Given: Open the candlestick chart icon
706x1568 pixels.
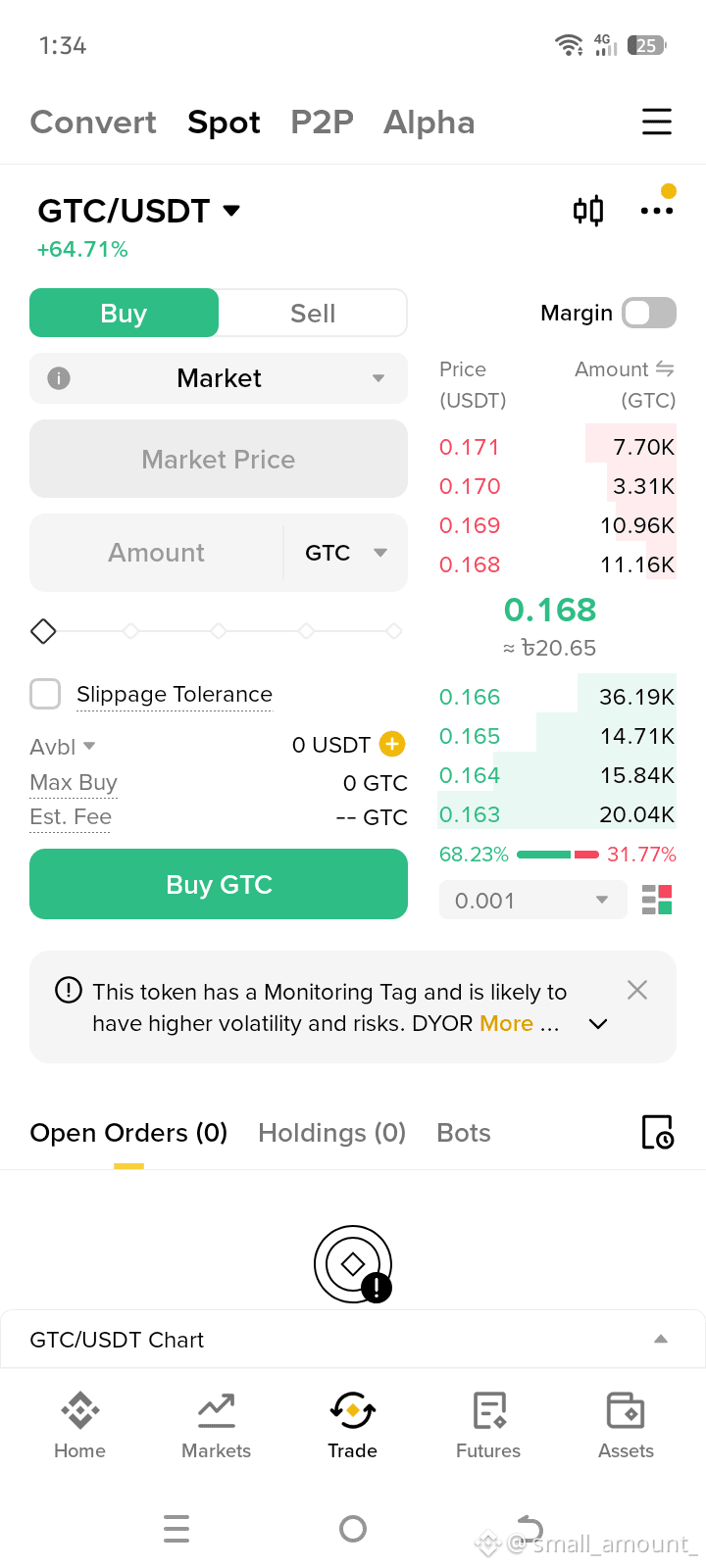Looking at the screenshot, I should [588, 211].
